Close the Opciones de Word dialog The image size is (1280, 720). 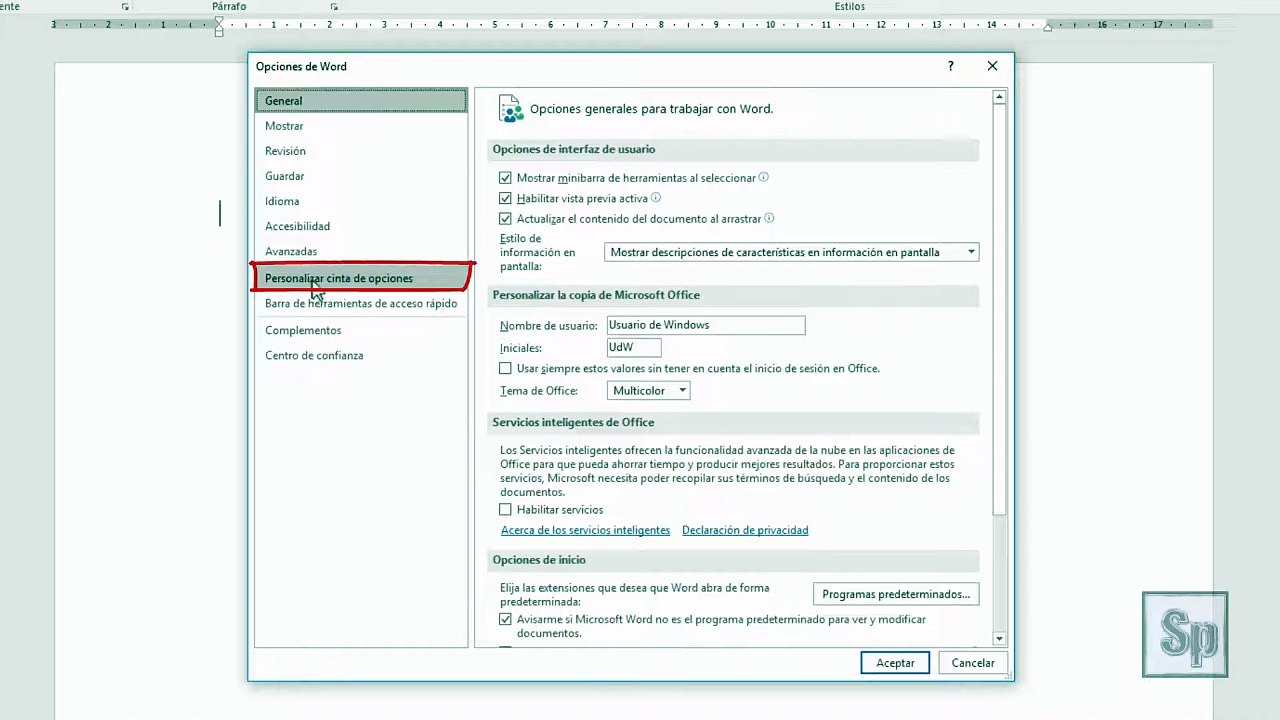(992, 66)
